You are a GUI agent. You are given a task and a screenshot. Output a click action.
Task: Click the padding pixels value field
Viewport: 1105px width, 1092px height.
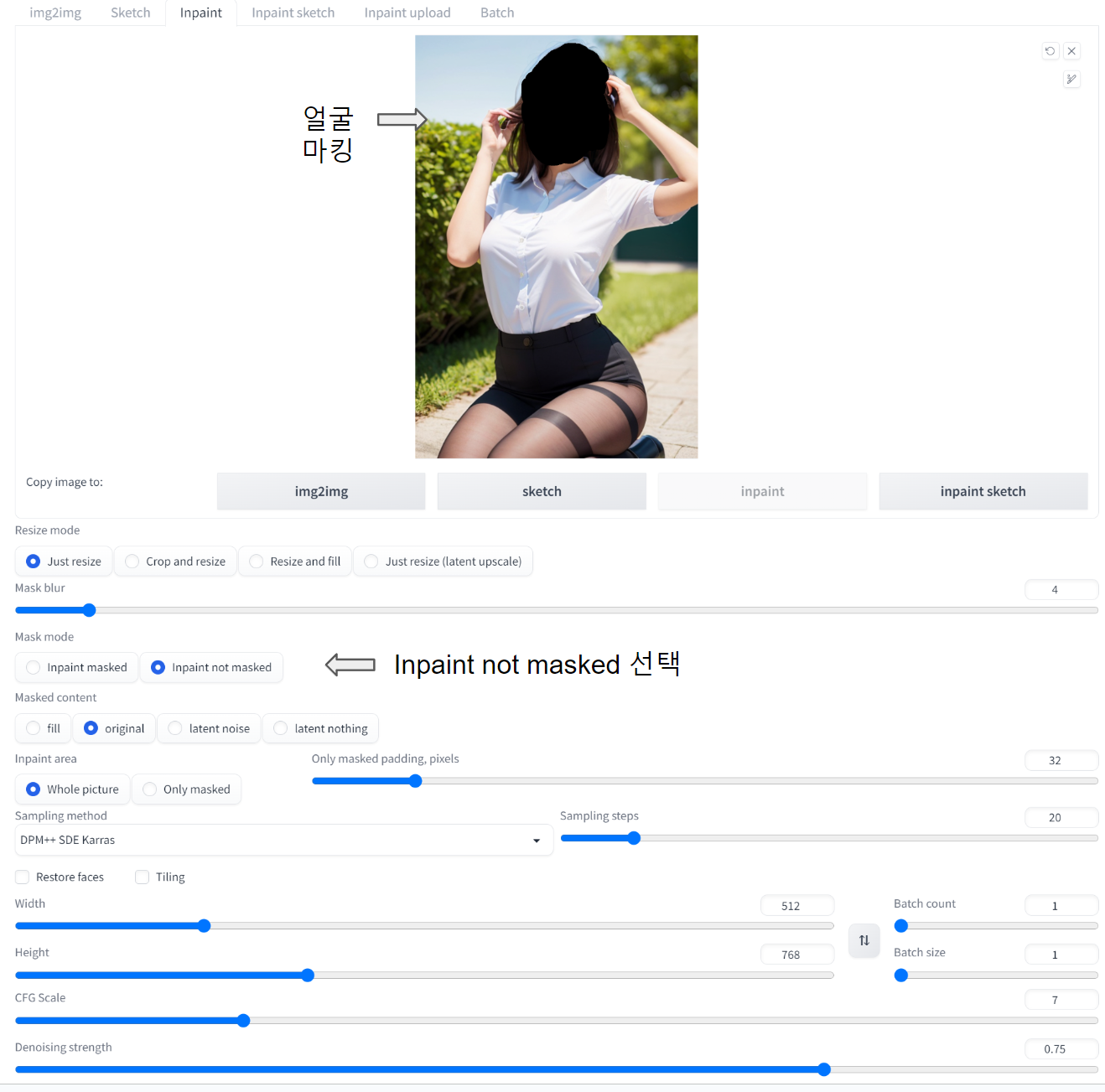(1061, 760)
